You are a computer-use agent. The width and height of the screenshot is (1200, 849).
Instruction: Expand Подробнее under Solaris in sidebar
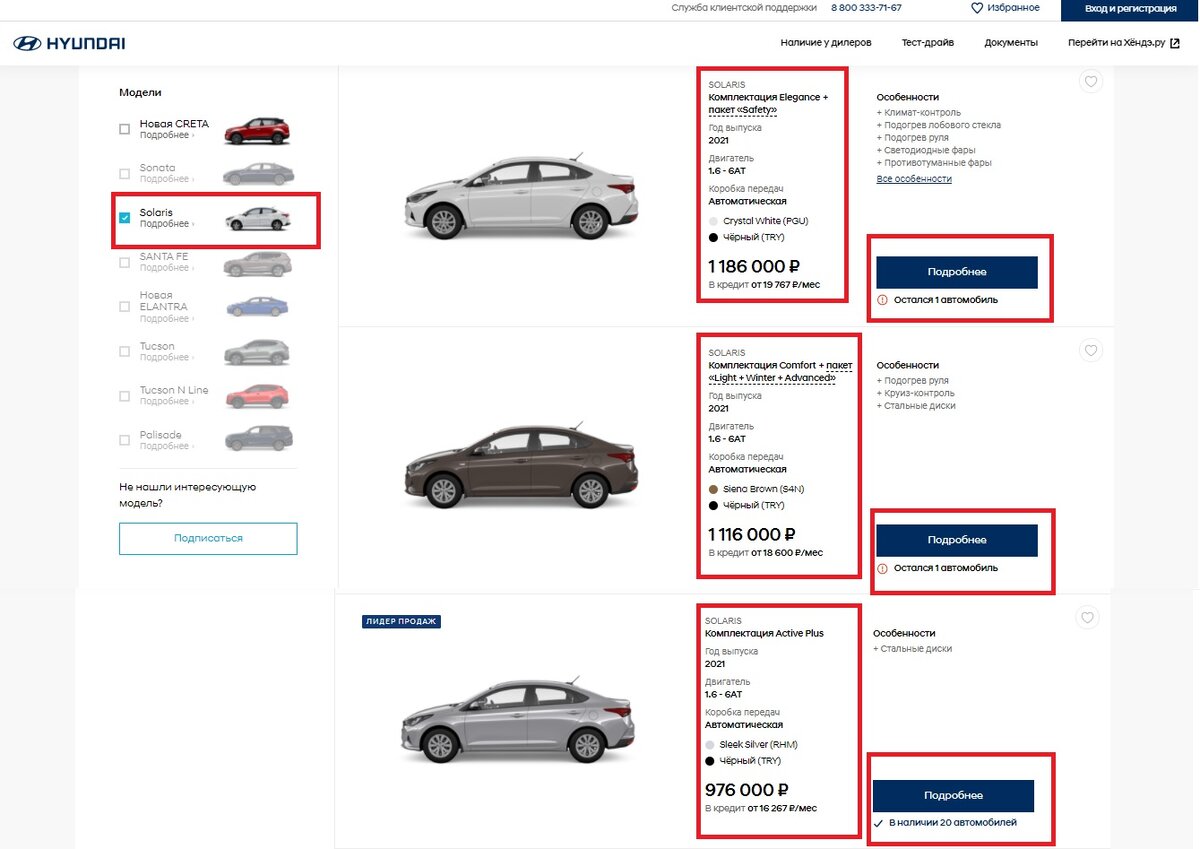[x=166, y=224]
